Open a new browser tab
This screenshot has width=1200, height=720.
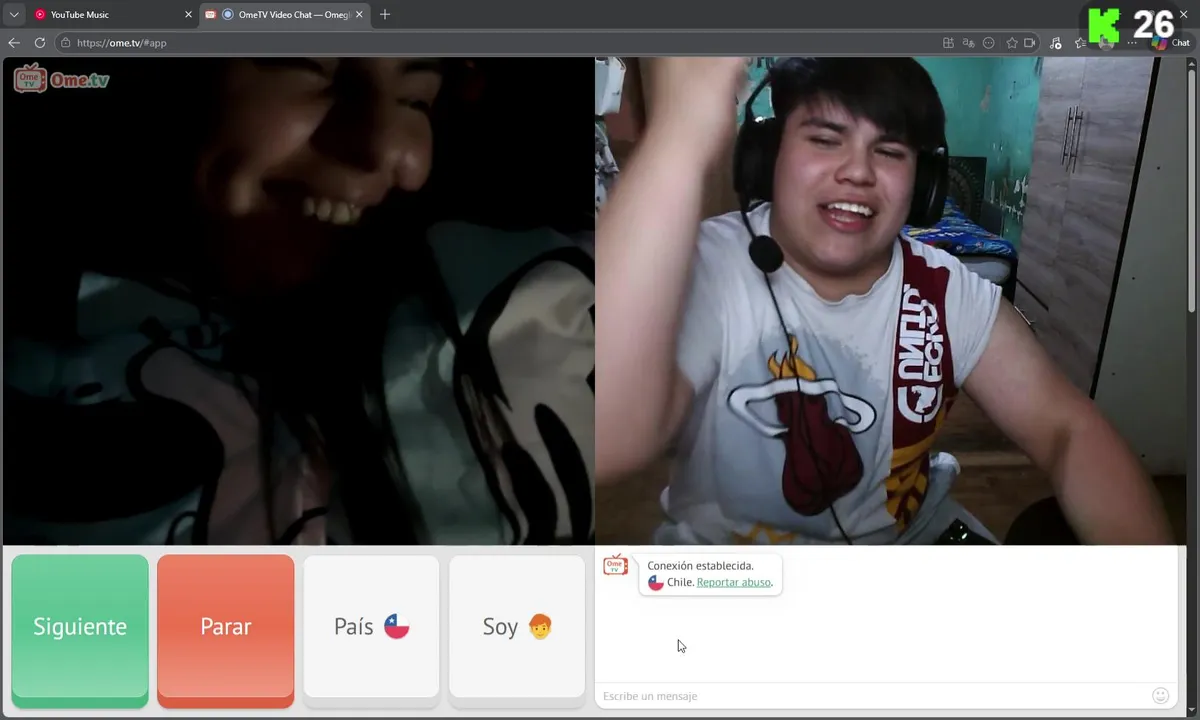click(385, 14)
